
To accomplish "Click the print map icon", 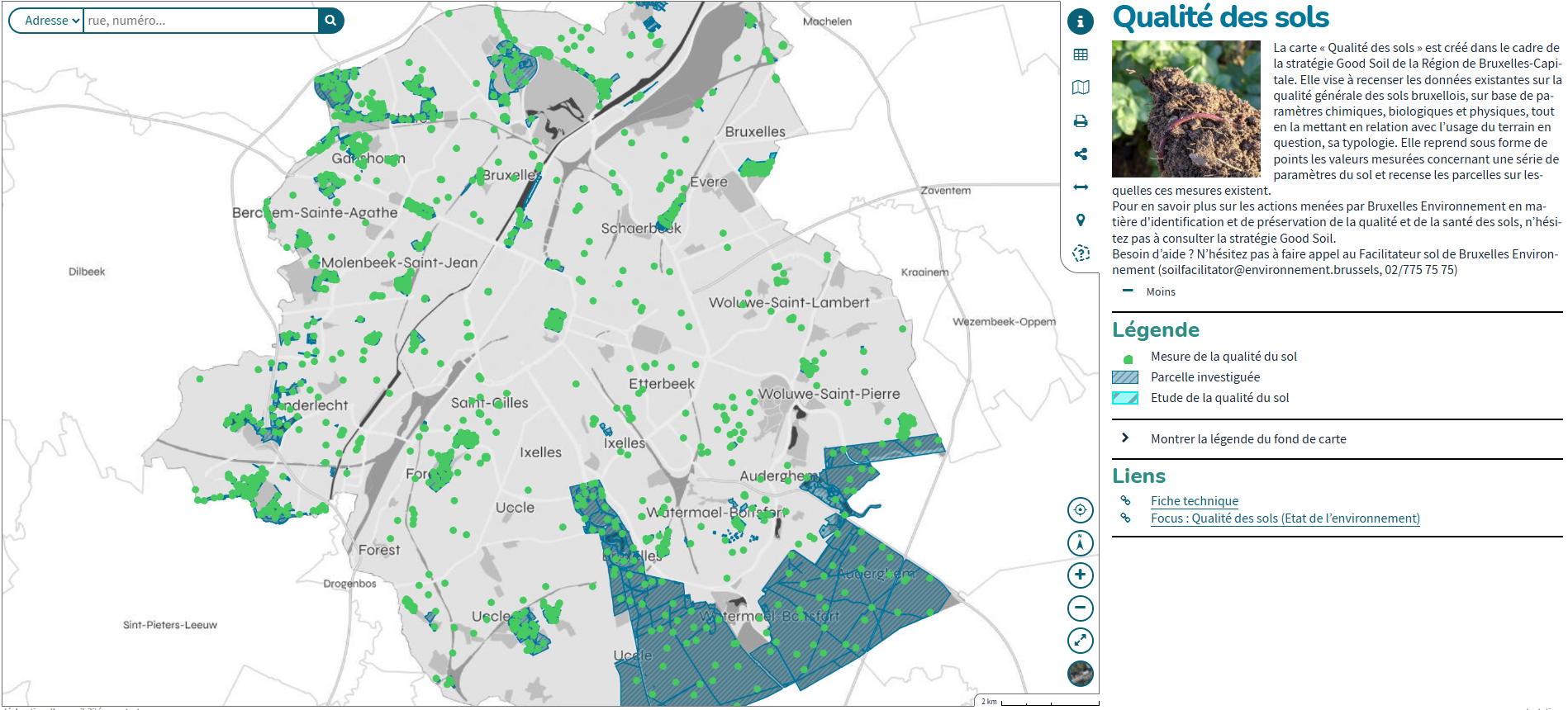I will click(1080, 121).
